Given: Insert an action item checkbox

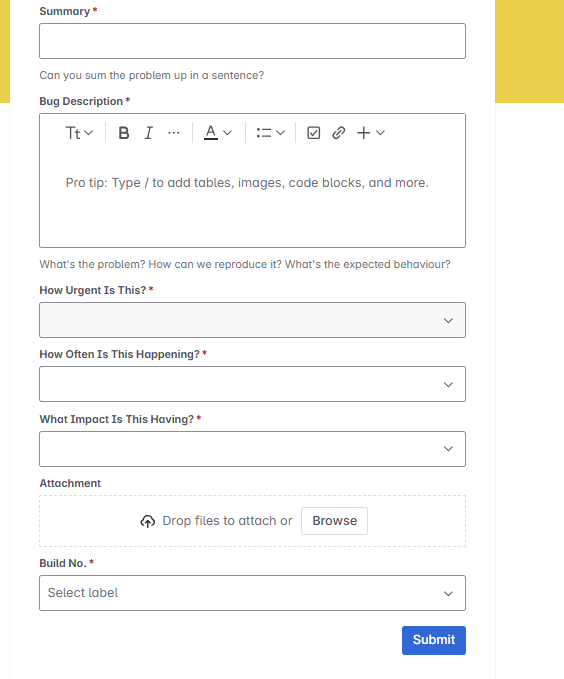Looking at the screenshot, I should point(314,133).
